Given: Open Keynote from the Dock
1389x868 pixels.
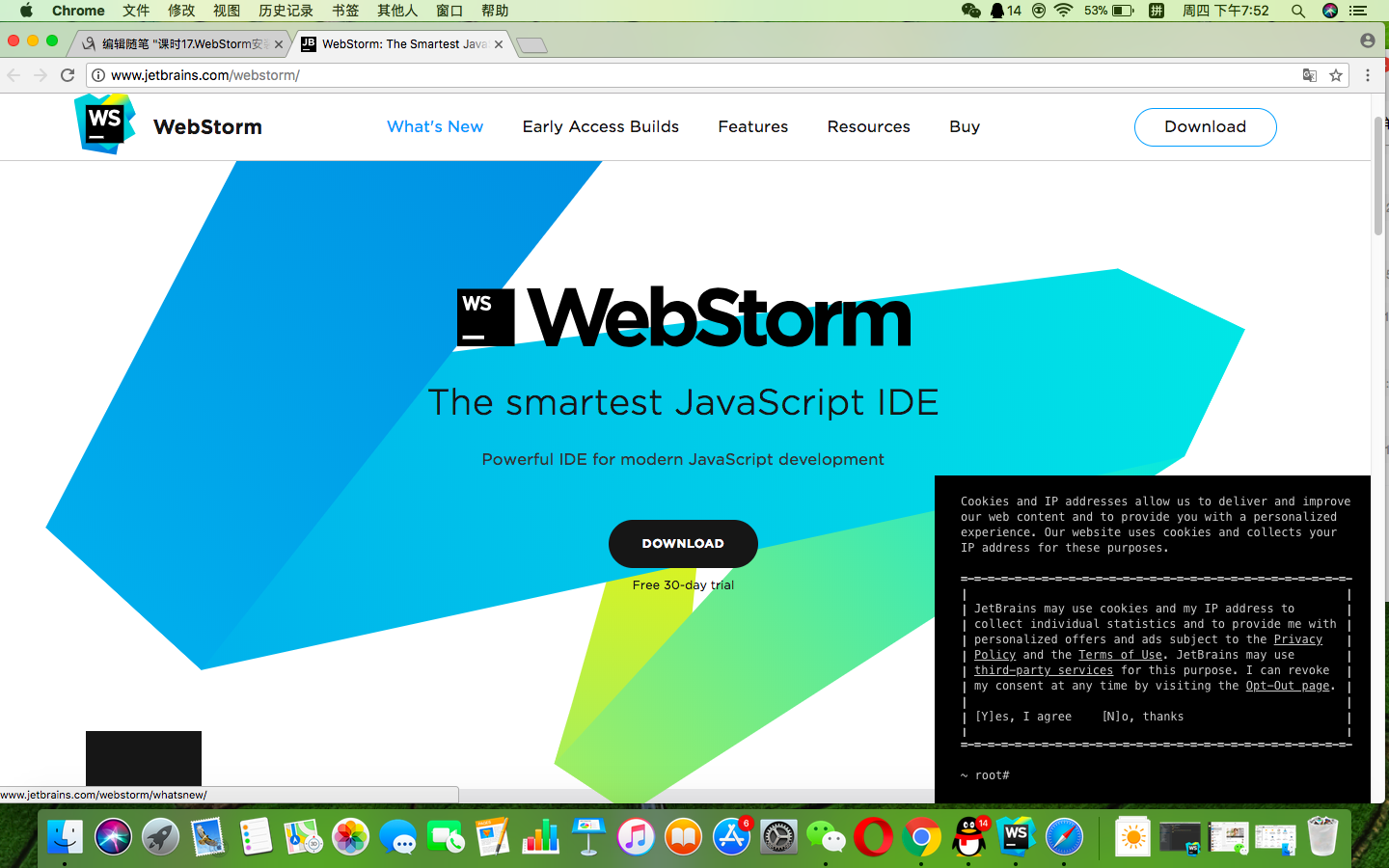Looking at the screenshot, I should tap(588, 836).
